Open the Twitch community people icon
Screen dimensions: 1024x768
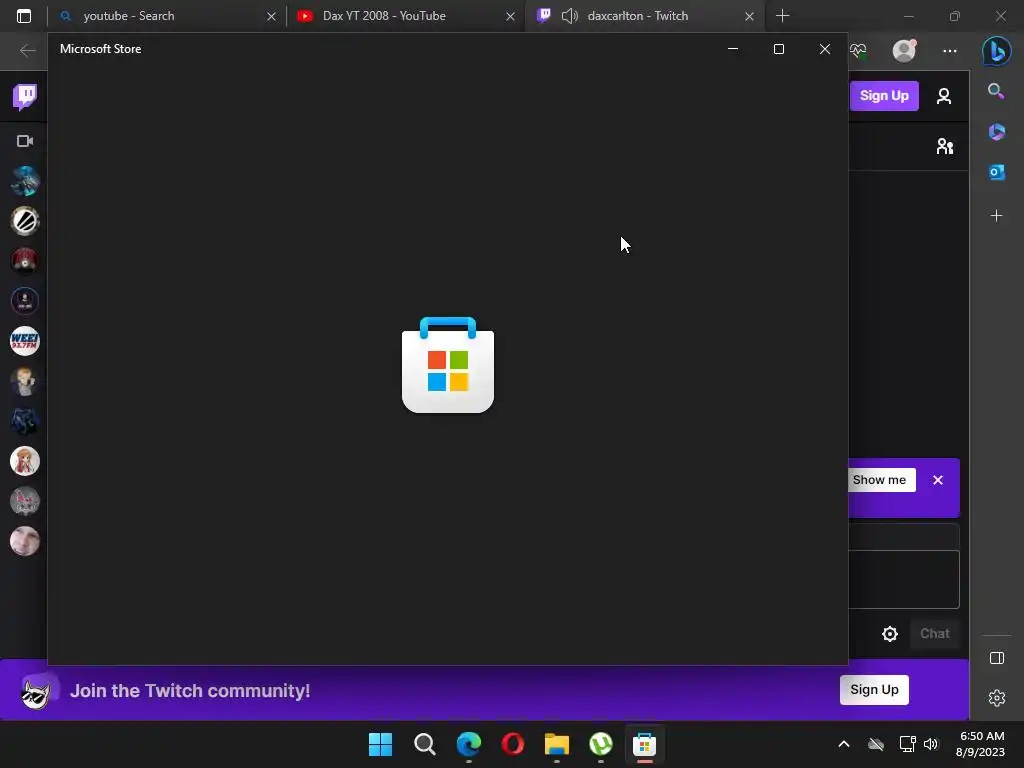click(x=944, y=146)
